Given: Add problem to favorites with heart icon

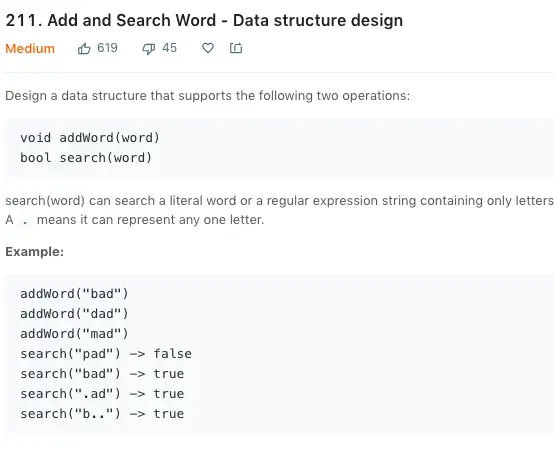Looking at the screenshot, I should (208, 48).
